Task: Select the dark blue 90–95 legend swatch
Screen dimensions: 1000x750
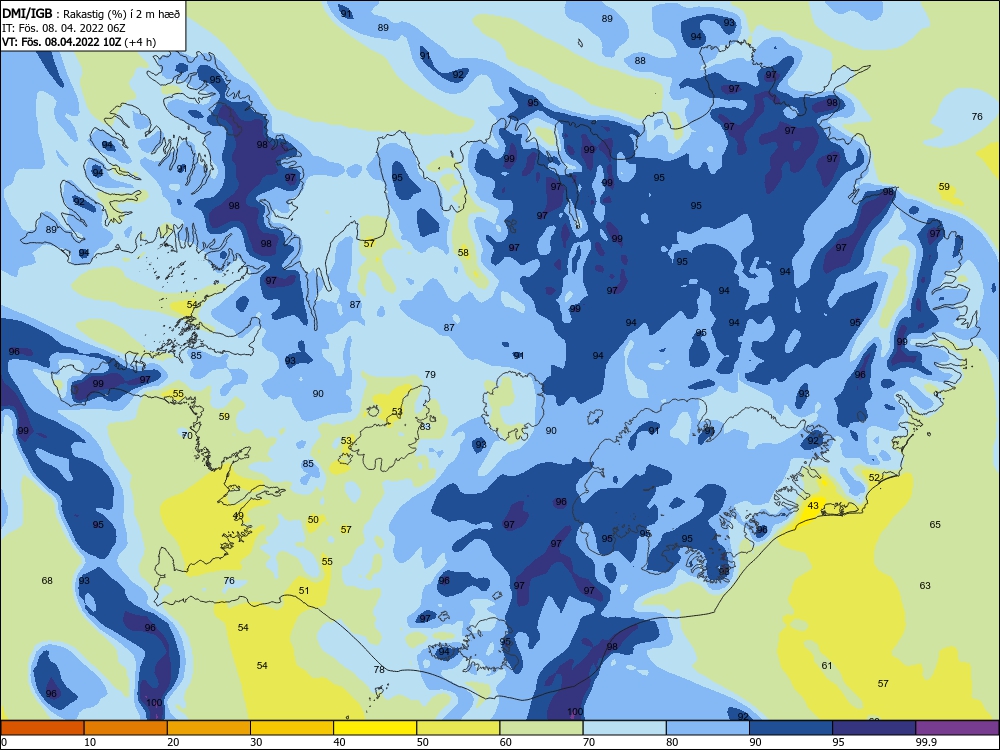Action: [791, 728]
